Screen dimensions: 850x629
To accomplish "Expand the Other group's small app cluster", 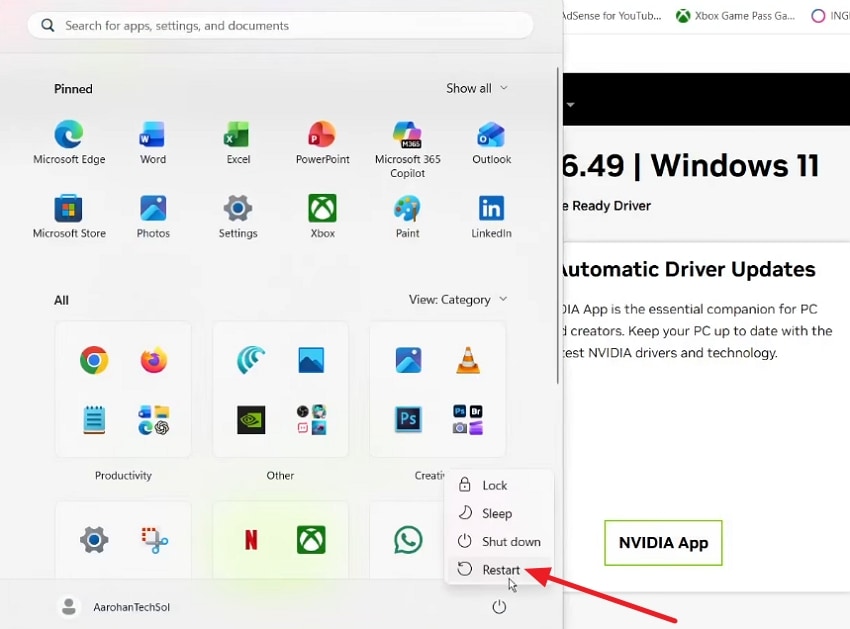I will (x=311, y=420).
